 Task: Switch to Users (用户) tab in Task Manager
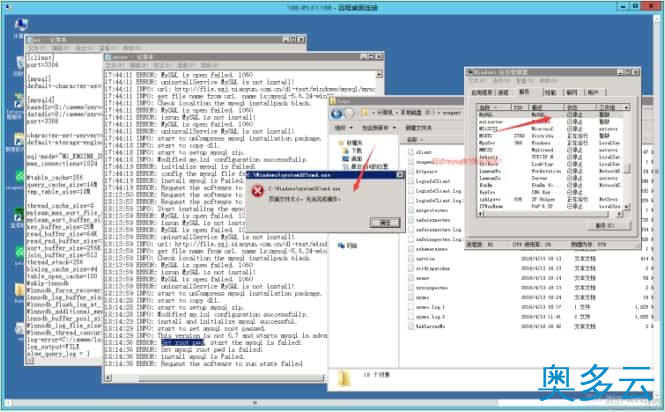(x=594, y=92)
